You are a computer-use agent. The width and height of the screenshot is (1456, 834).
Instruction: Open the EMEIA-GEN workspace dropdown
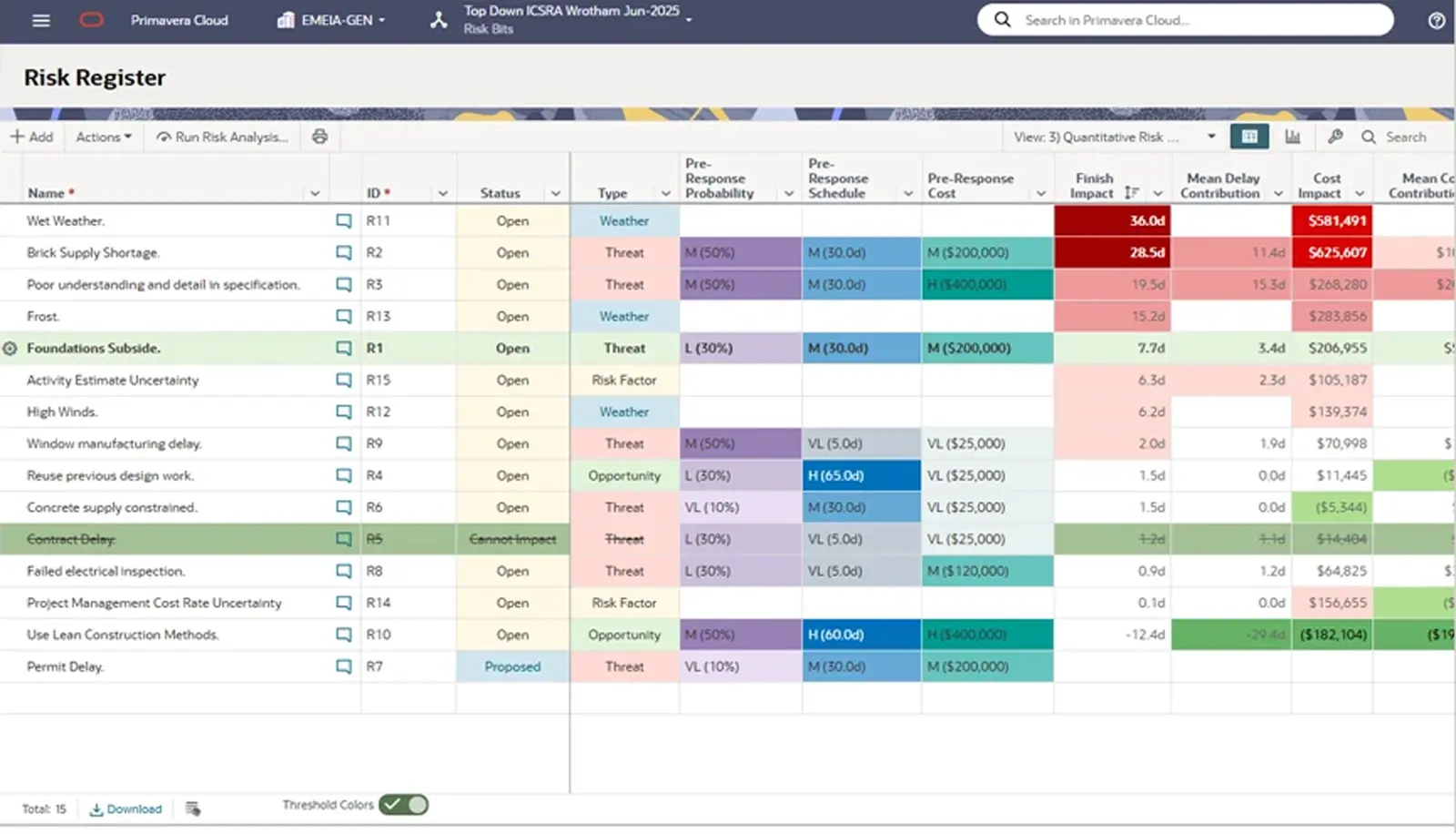point(332,20)
